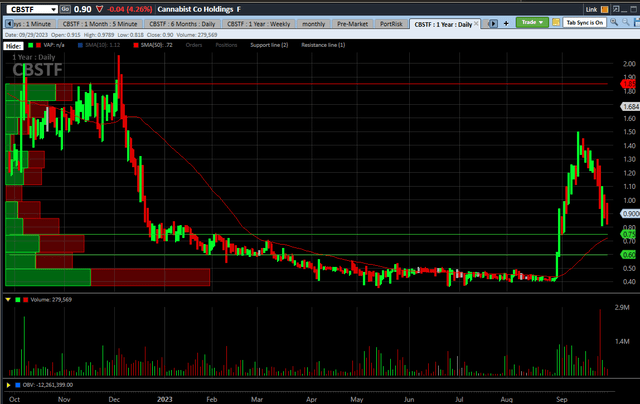The image size is (640, 404).
Task: Expand the OBV panel triangle
Action: click(8, 385)
